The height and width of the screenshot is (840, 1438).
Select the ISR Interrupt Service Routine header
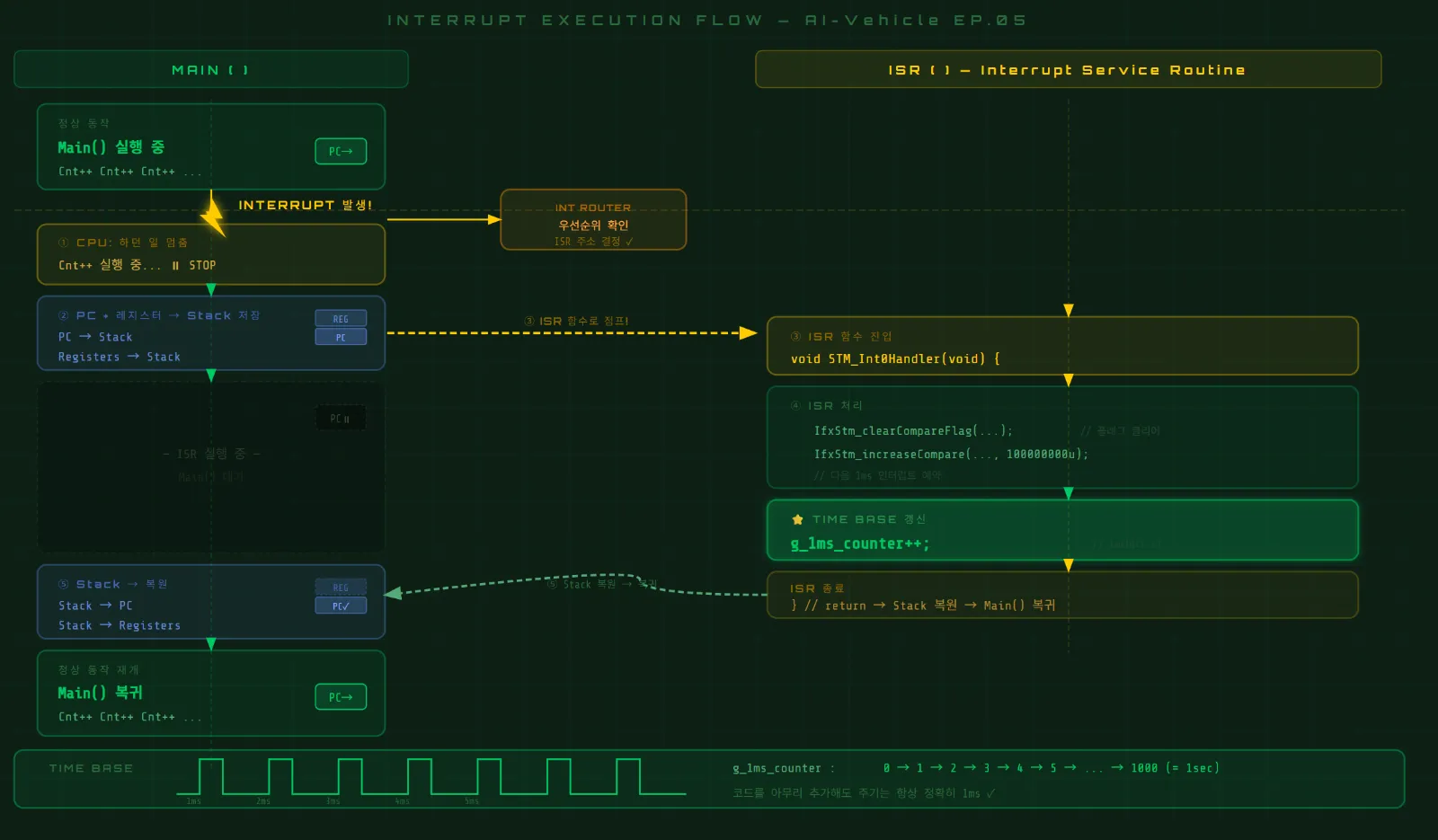(1068, 70)
